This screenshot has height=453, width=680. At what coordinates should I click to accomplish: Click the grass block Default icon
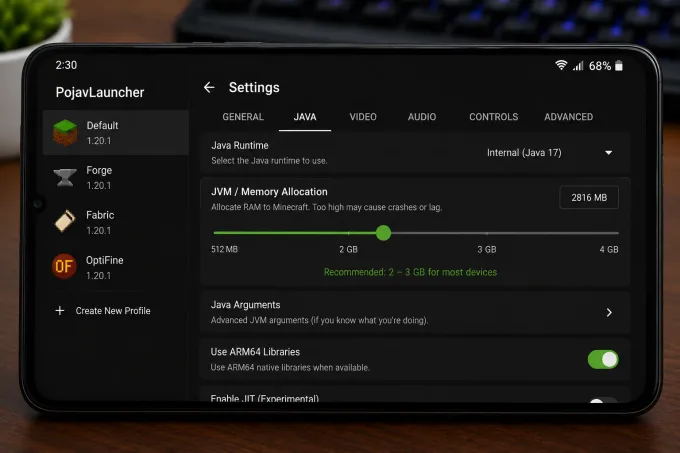(x=65, y=133)
